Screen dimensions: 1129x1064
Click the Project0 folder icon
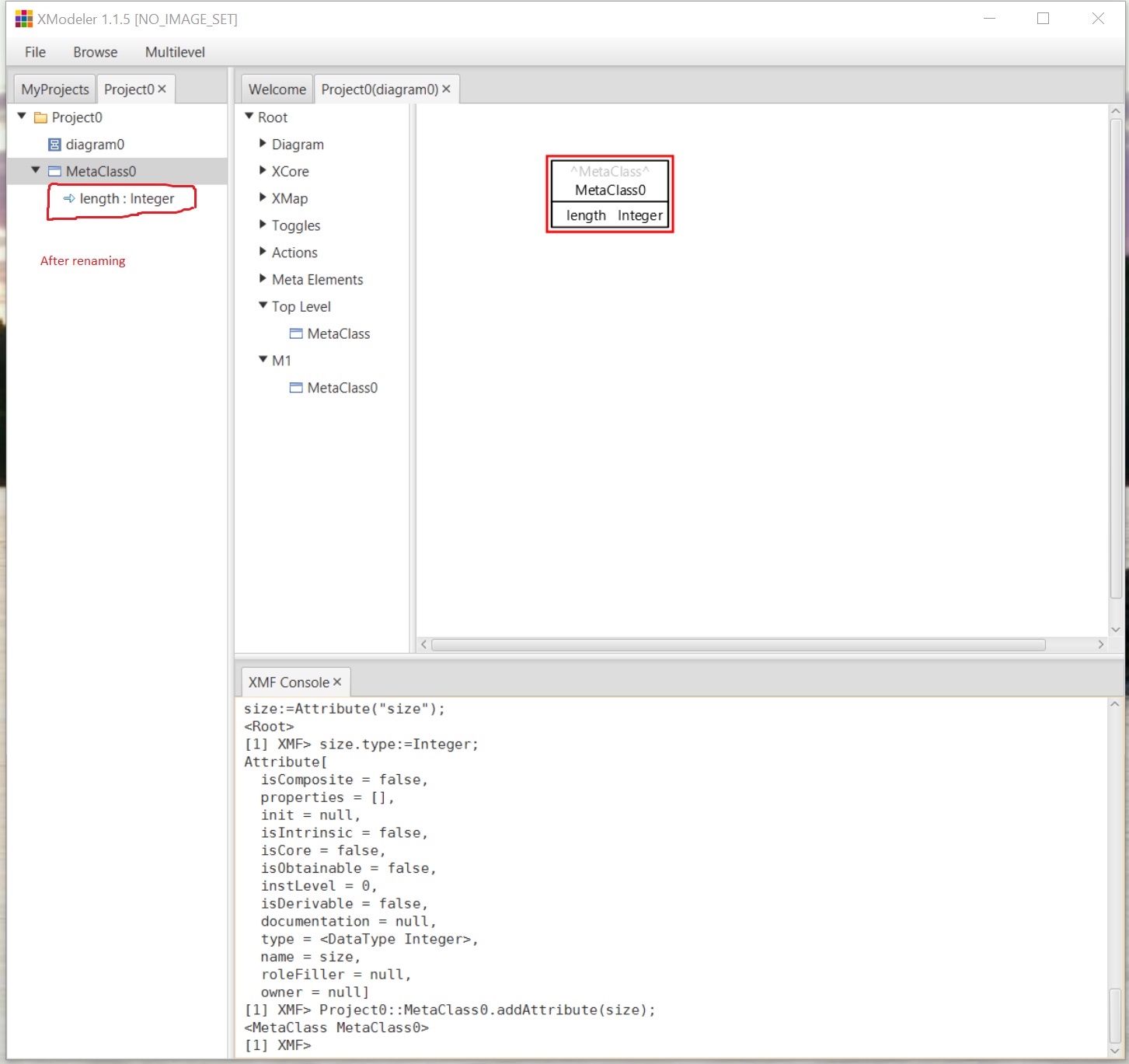[x=40, y=117]
